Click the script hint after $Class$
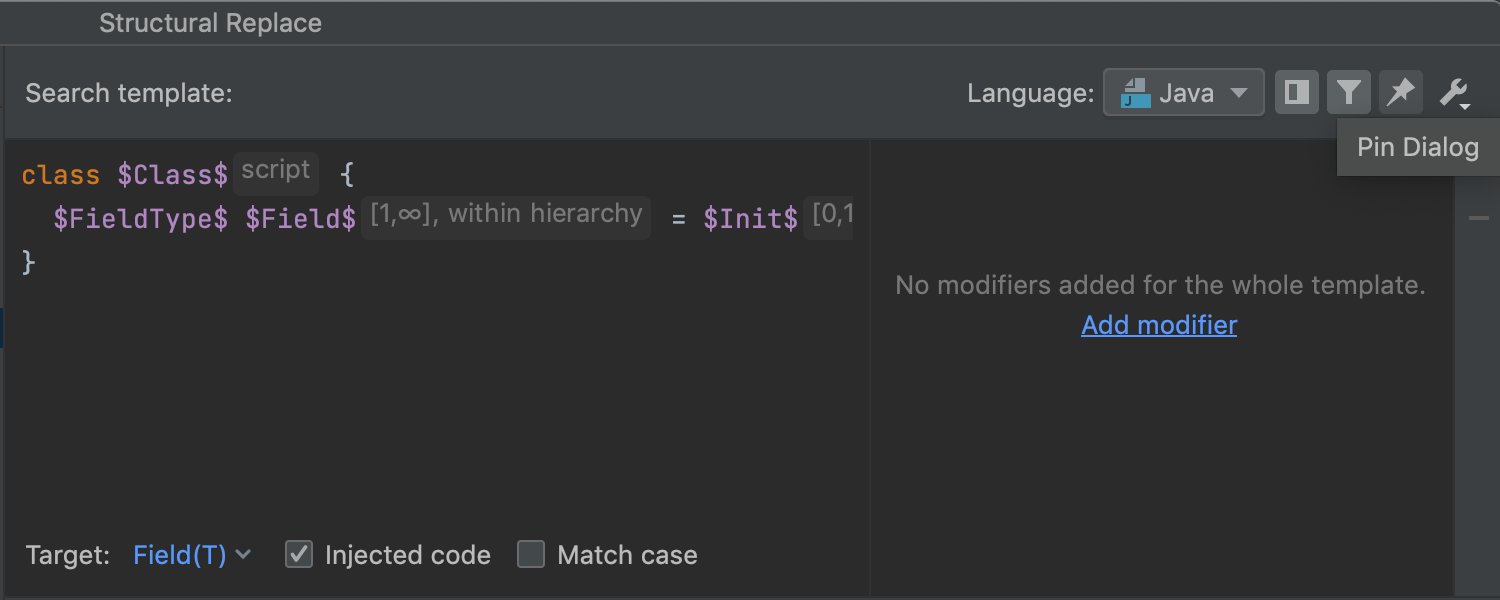Image resolution: width=1500 pixels, height=600 pixels. click(x=276, y=171)
